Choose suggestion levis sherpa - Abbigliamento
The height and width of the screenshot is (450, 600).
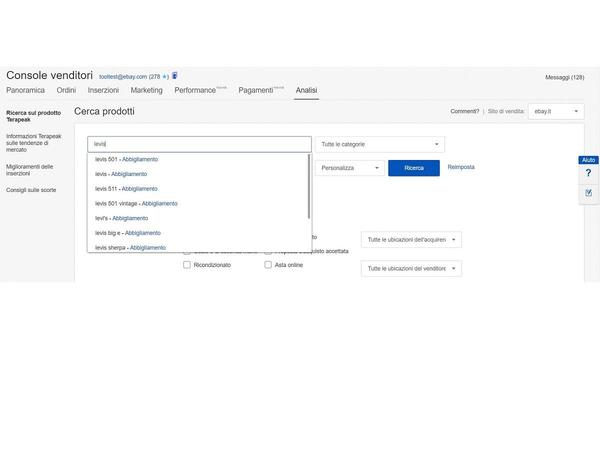pos(130,248)
